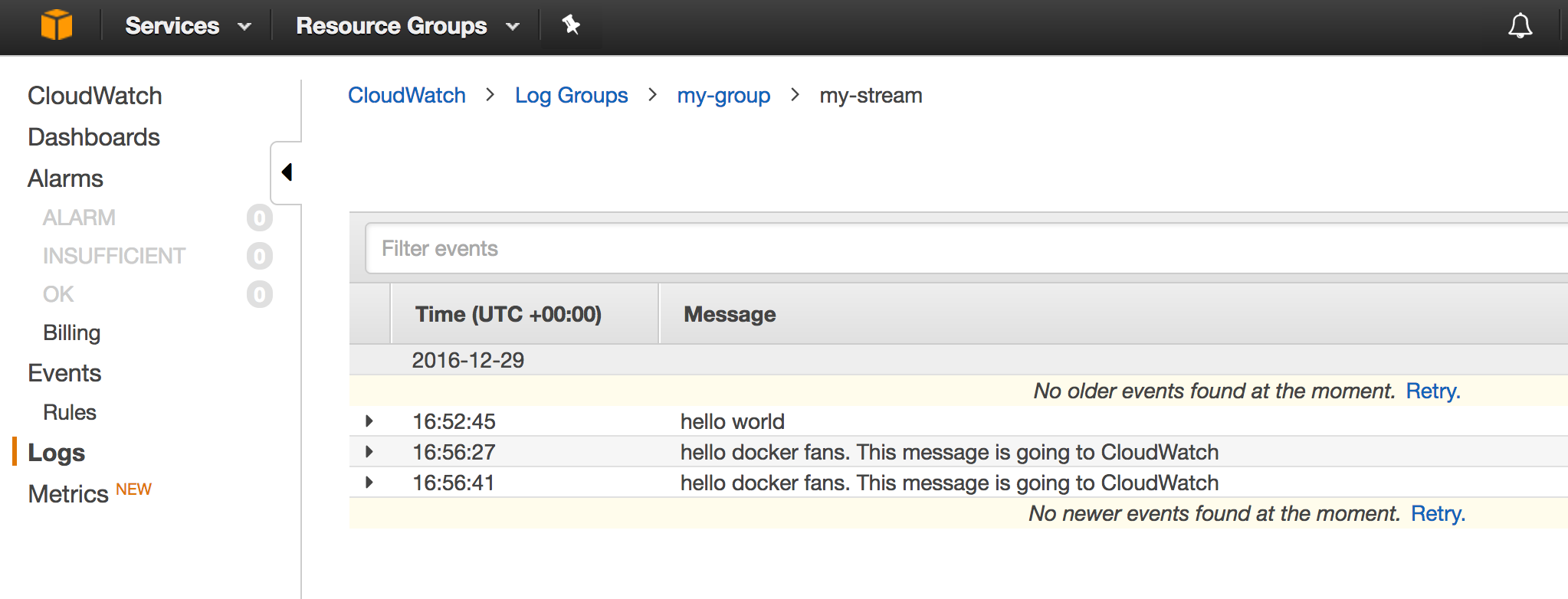Click Retry for newer events
Image resolution: width=1568 pixels, height=599 pixels.
pyautogui.click(x=1438, y=514)
